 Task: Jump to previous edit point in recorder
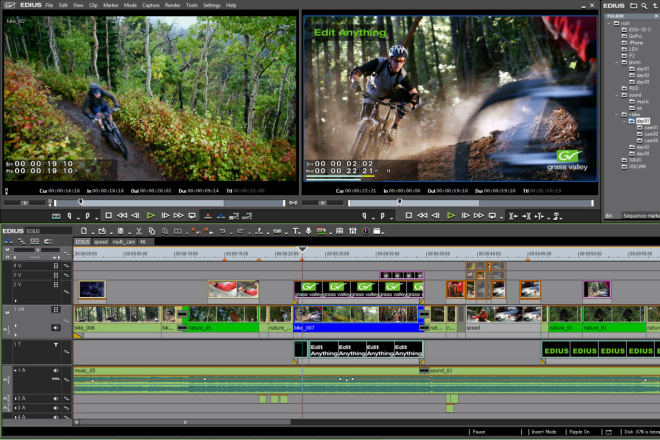click(513, 216)
